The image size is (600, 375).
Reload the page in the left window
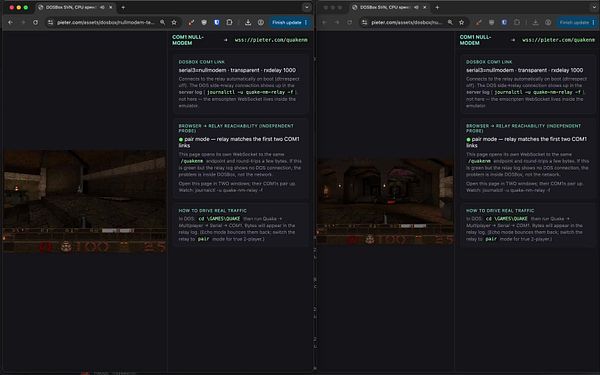[x=35, y=23]
